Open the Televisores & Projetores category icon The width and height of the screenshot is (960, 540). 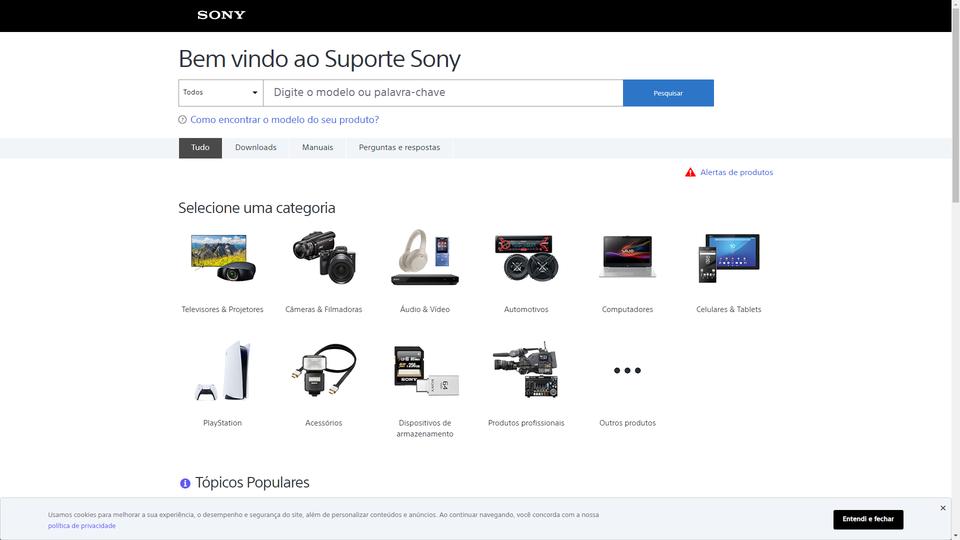[x=223, y=258]
